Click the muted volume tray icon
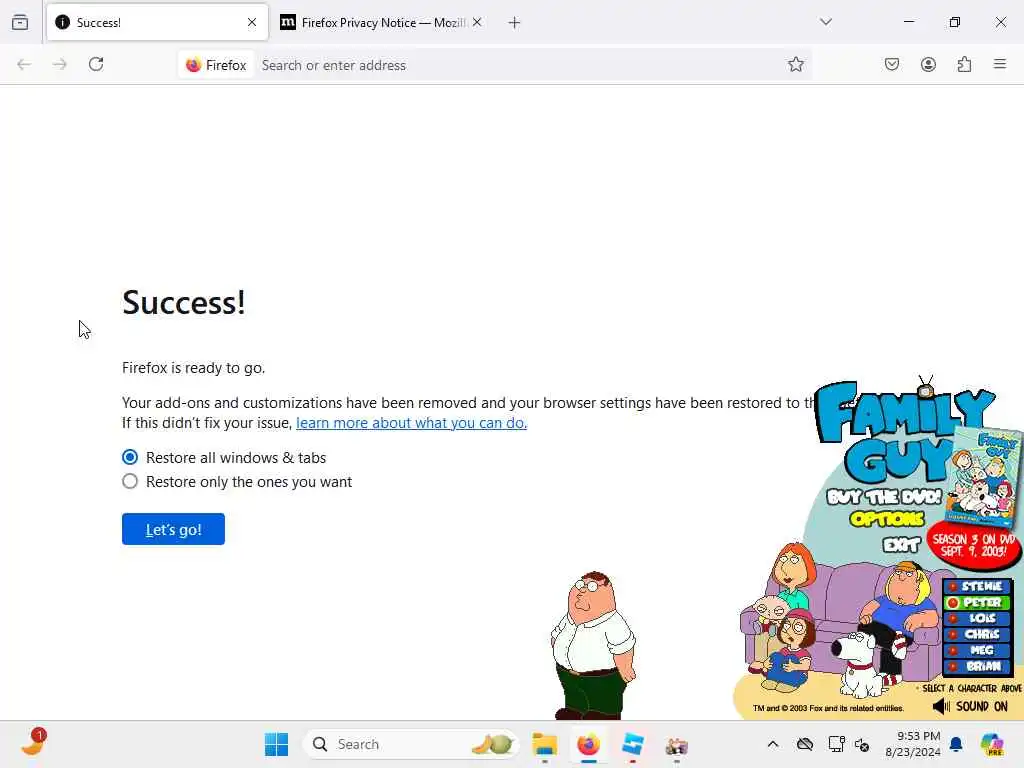Image resolution: width=1024 pixels, height=768 pixels. pos(862,744)
